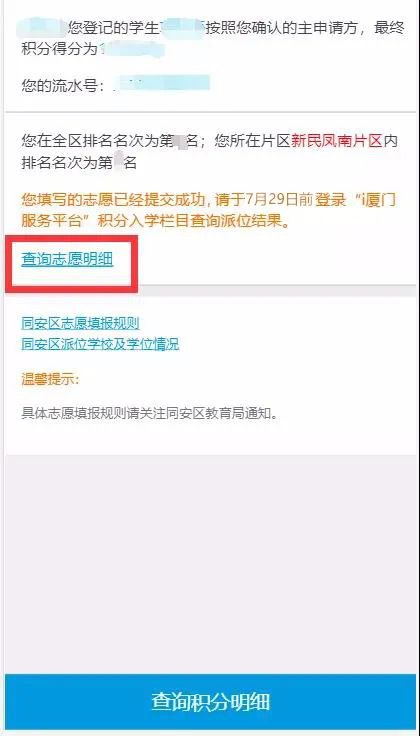
Task: Open the 查询志愿明细 link
Action: 67,259
